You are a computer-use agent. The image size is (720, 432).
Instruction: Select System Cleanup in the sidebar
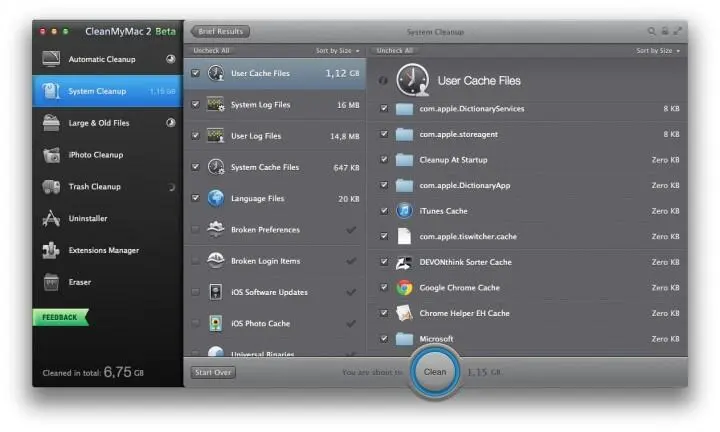pyautogui.click(x=108, y=91)
